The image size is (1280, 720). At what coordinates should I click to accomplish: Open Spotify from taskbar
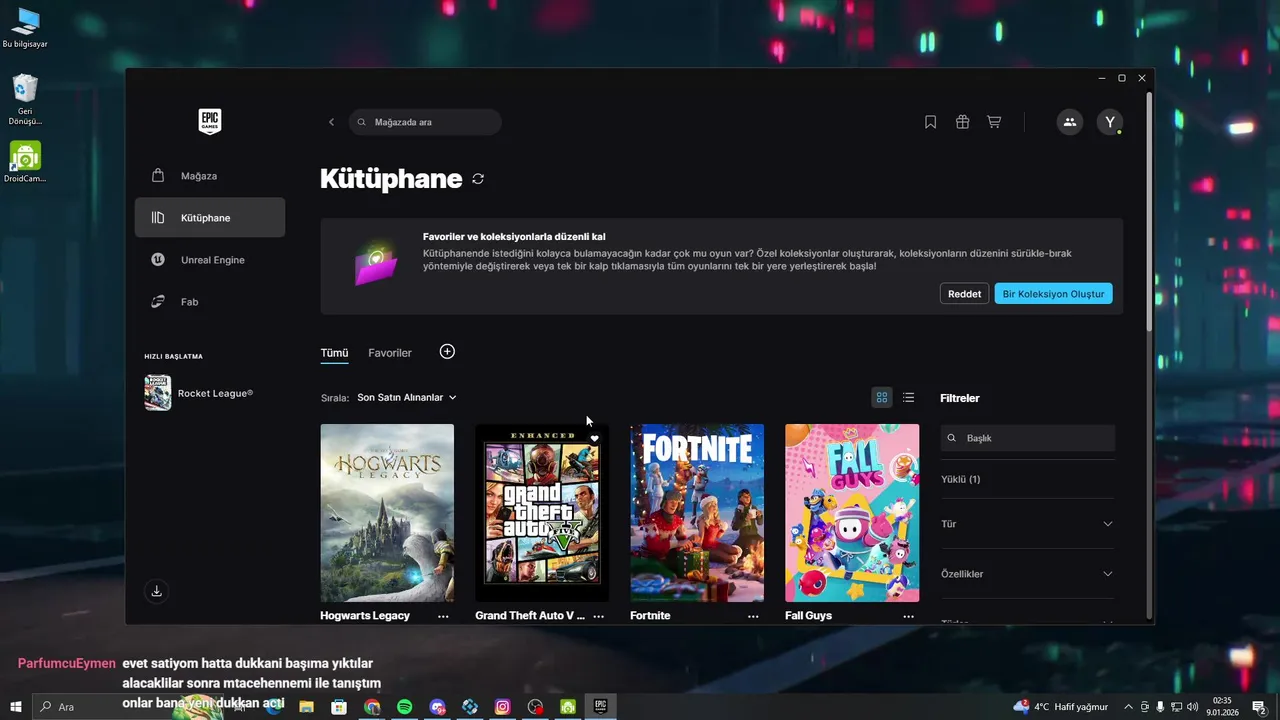[x=404, y=707]
